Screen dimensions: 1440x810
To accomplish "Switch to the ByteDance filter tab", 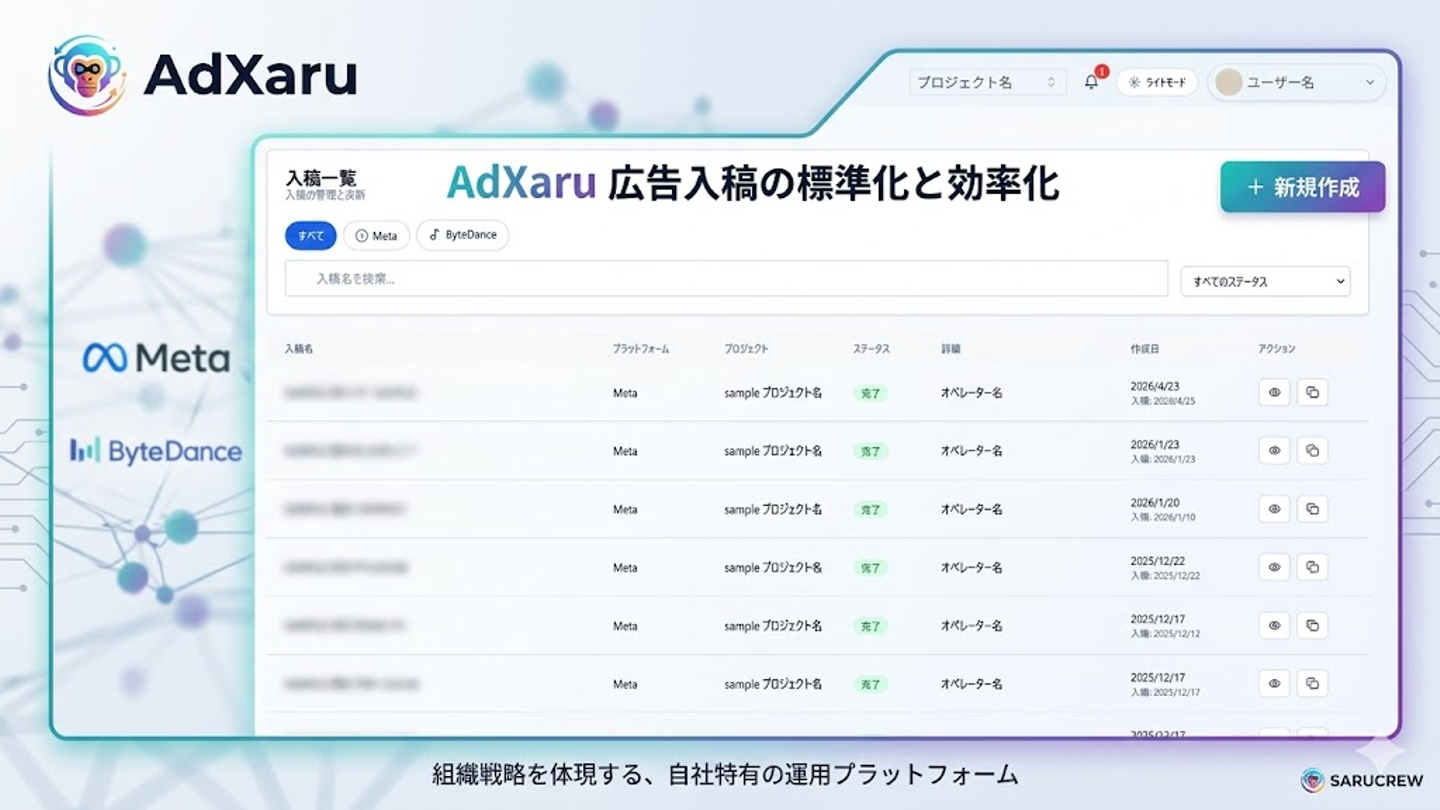I will click(x=462, y=235).
